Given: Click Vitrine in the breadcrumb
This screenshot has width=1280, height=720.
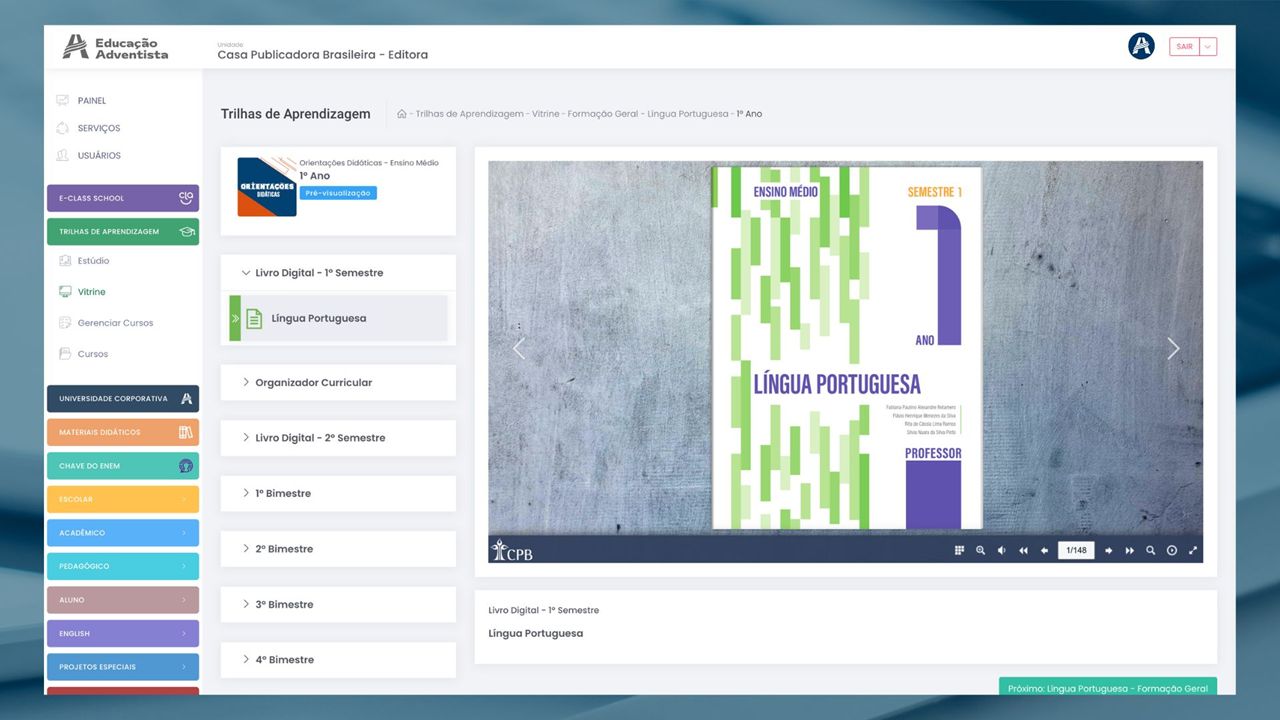Looking at the screenshot, I should [x=546, y=114].
